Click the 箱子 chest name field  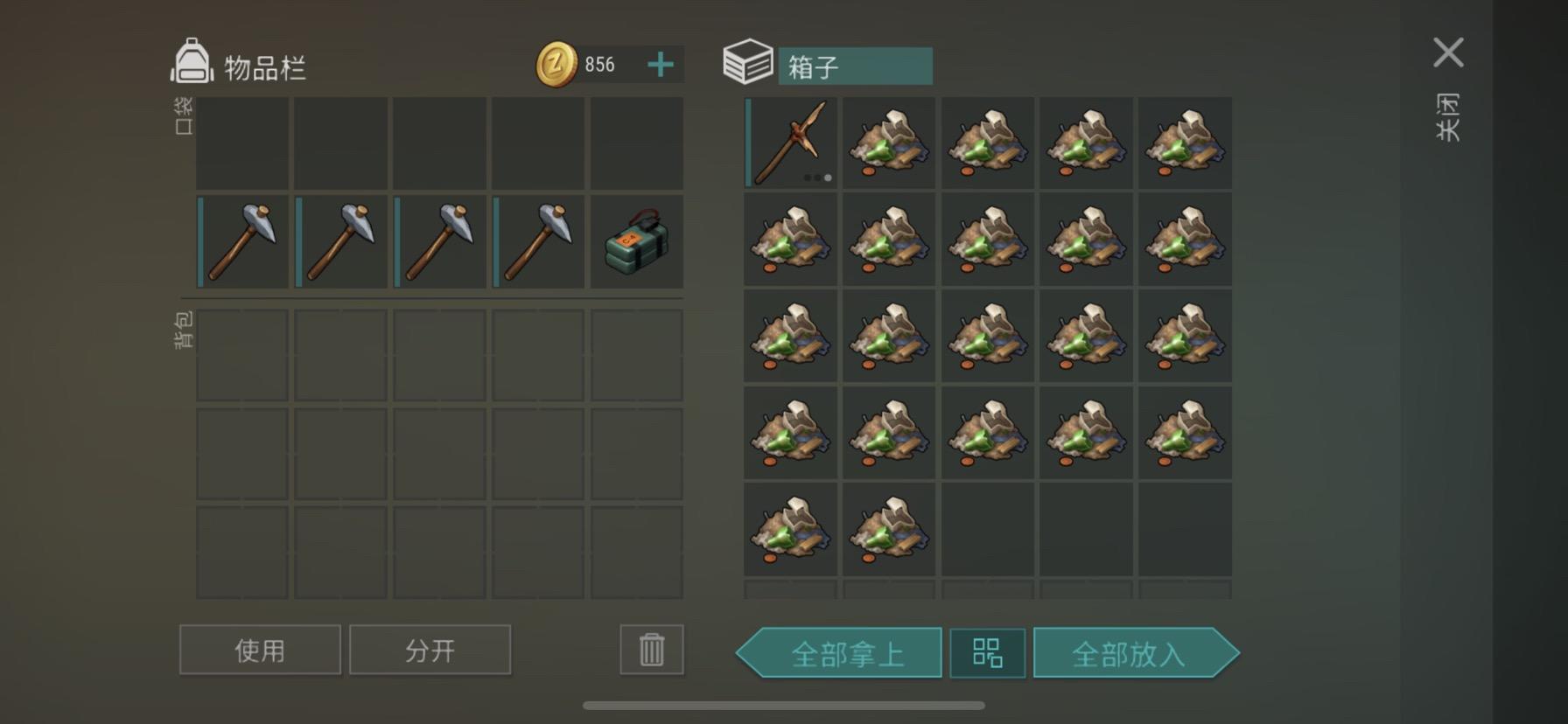pyautogui.click(x=856, y=66)
